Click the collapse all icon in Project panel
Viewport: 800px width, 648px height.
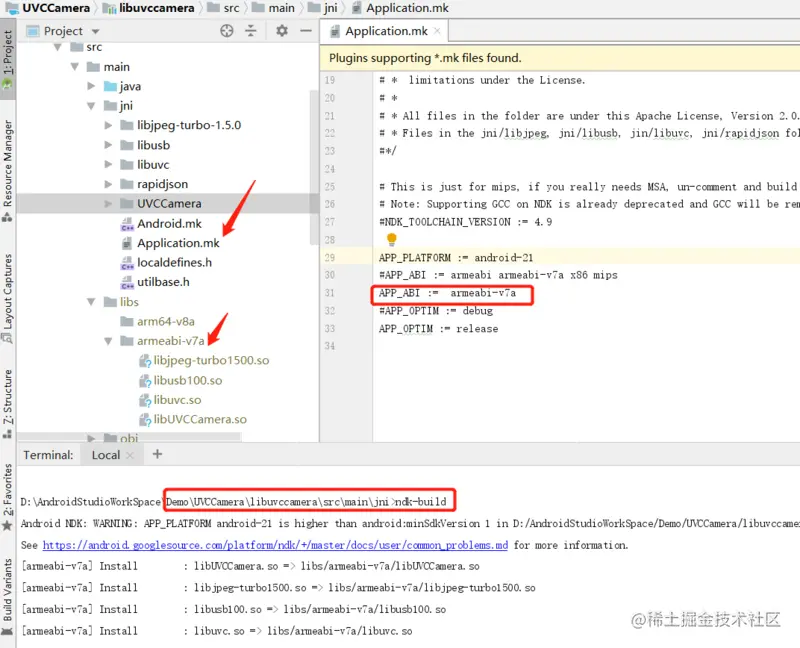pyautogui.click(x=251, y=31)
